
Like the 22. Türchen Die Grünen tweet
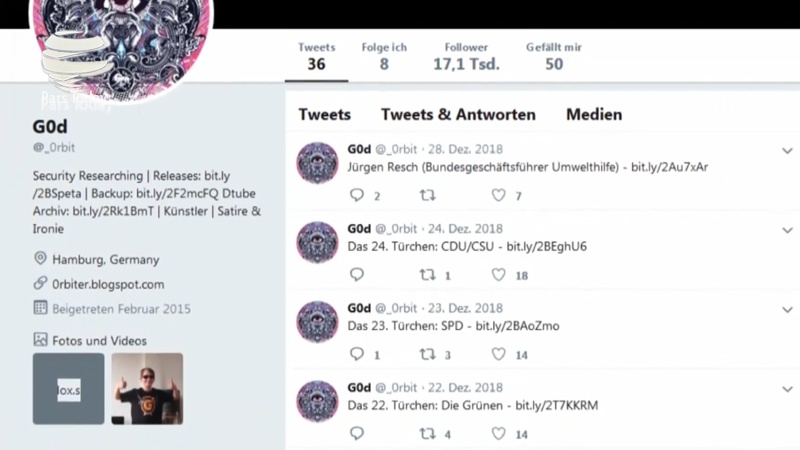coord(498,433)
